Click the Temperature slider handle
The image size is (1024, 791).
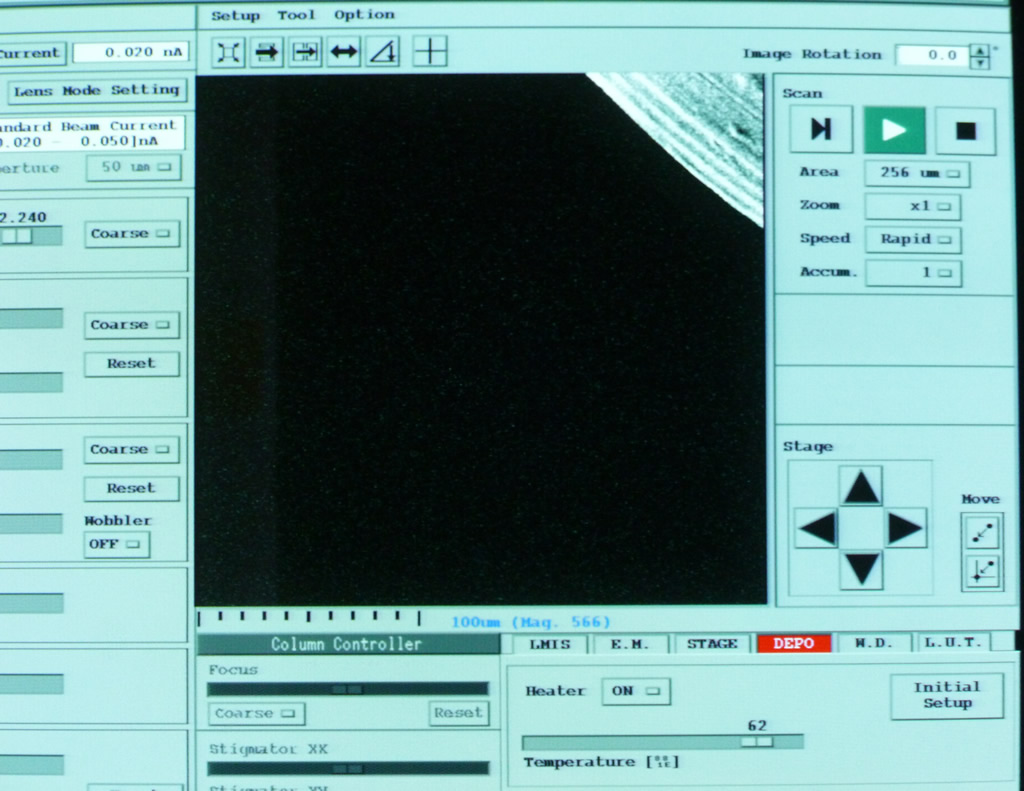click(x=756, y=742)
